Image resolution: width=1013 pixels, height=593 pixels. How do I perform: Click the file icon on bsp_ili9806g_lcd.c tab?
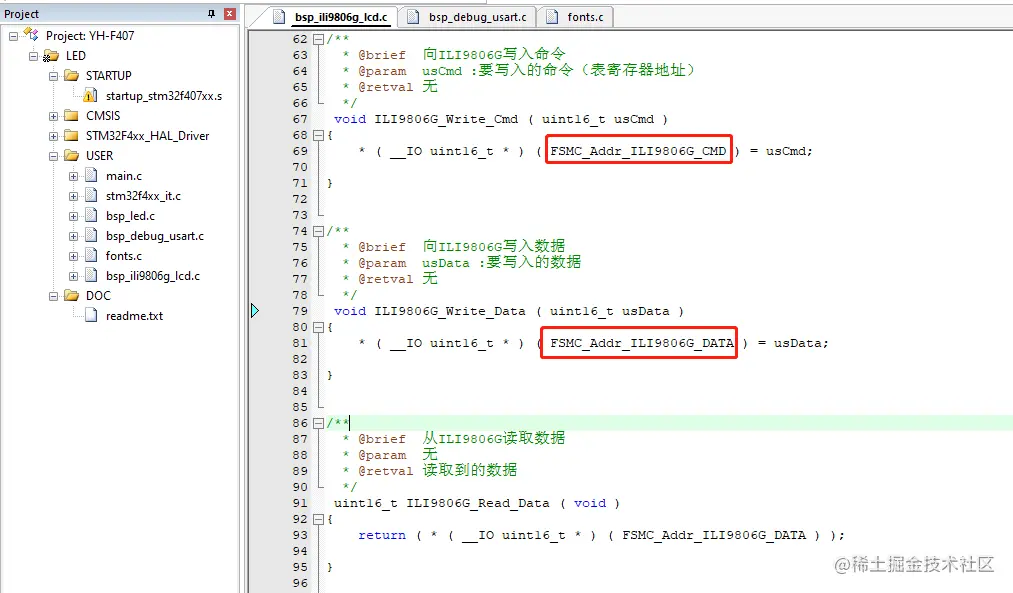pyautogui.click(x=280, y=17)
